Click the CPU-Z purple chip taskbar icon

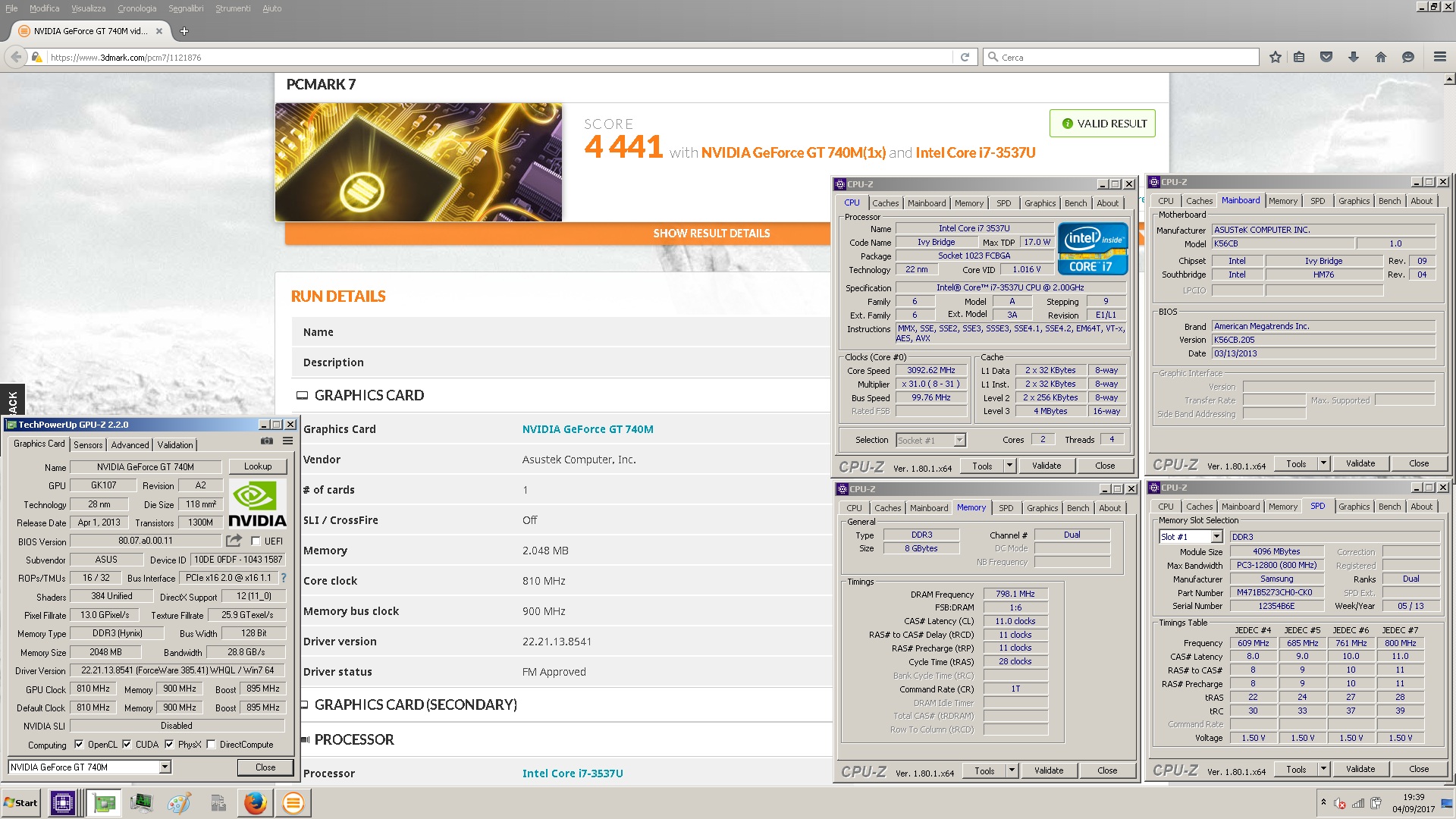[62, 802]
